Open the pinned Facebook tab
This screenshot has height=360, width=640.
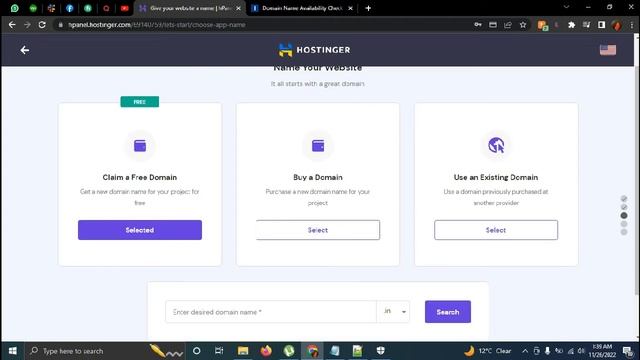click(x=70, y=8)
